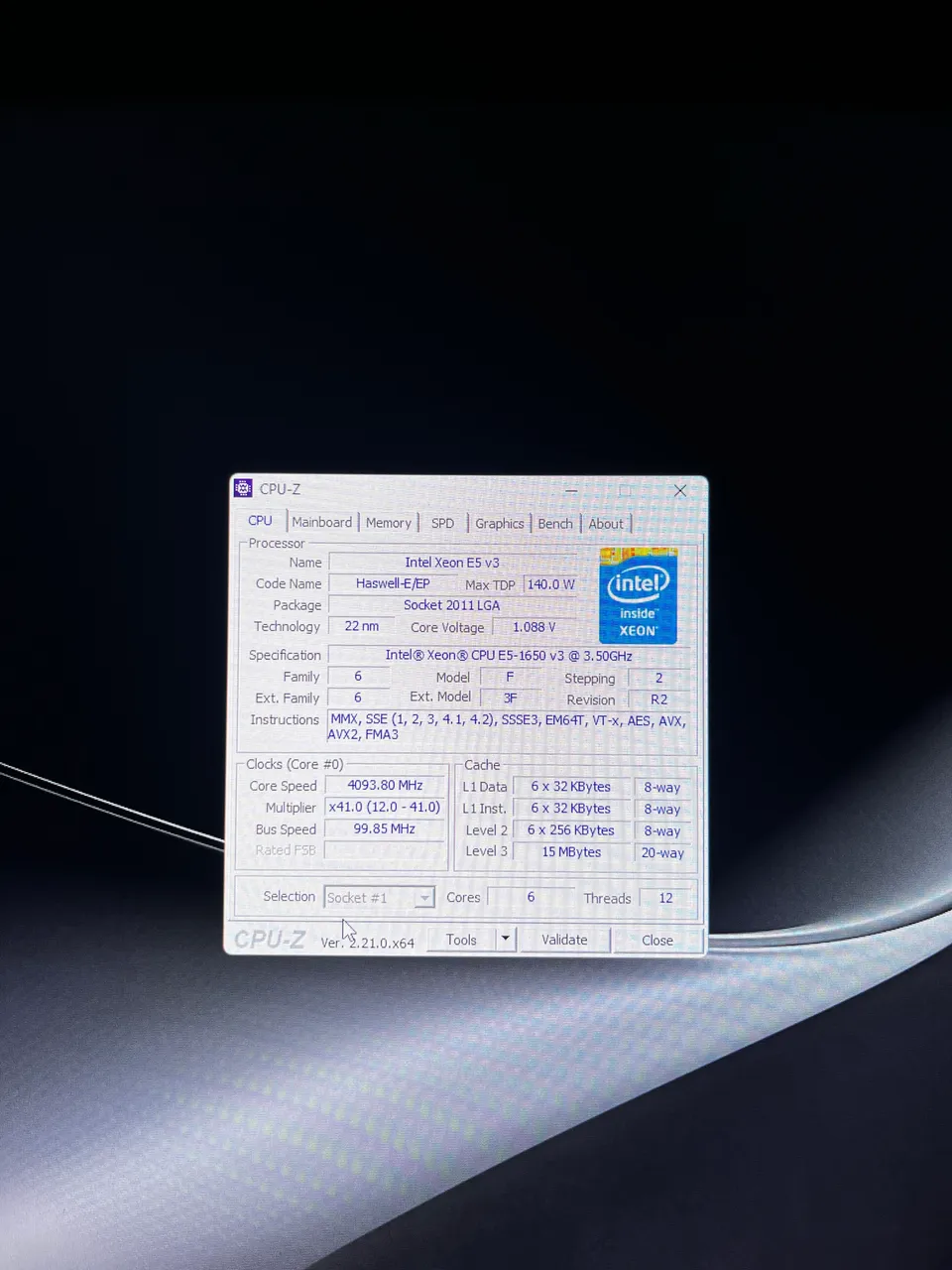Click the version text 'Ver. 2.21.0.x64'
This screenshot has height=1270, width=952.
click(368, 943)
